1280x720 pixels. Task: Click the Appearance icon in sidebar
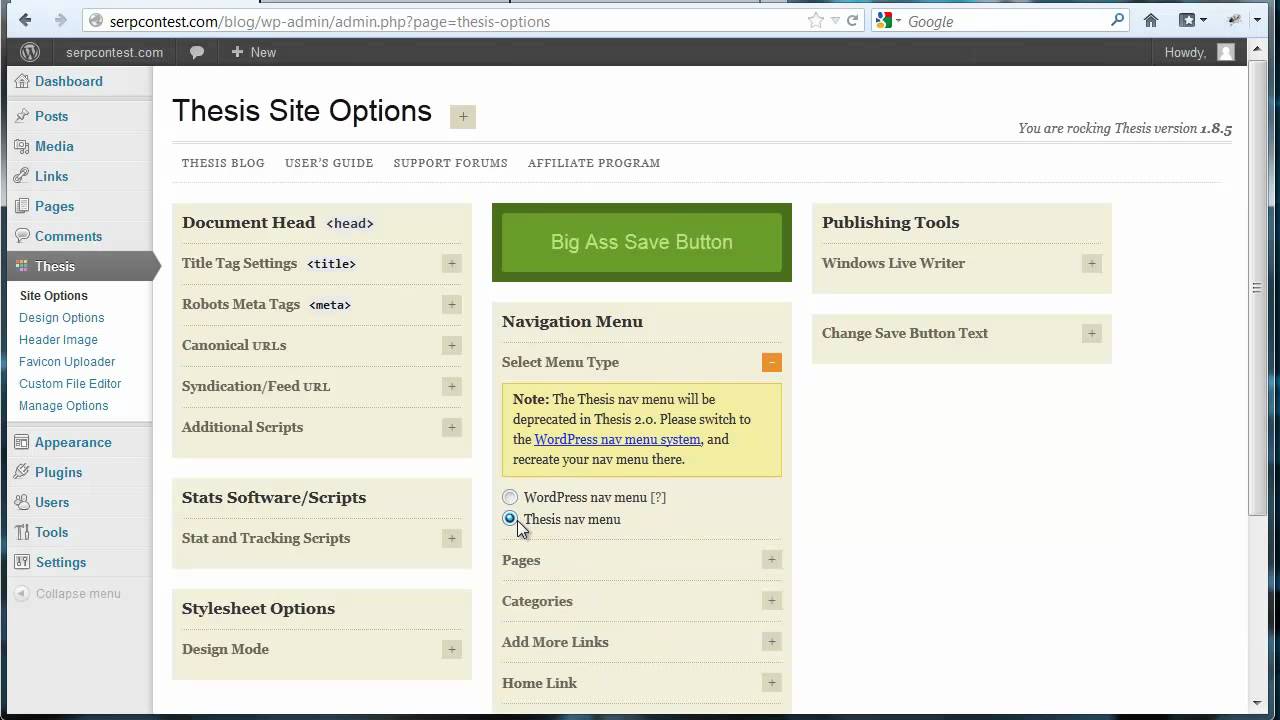(22, 442)
